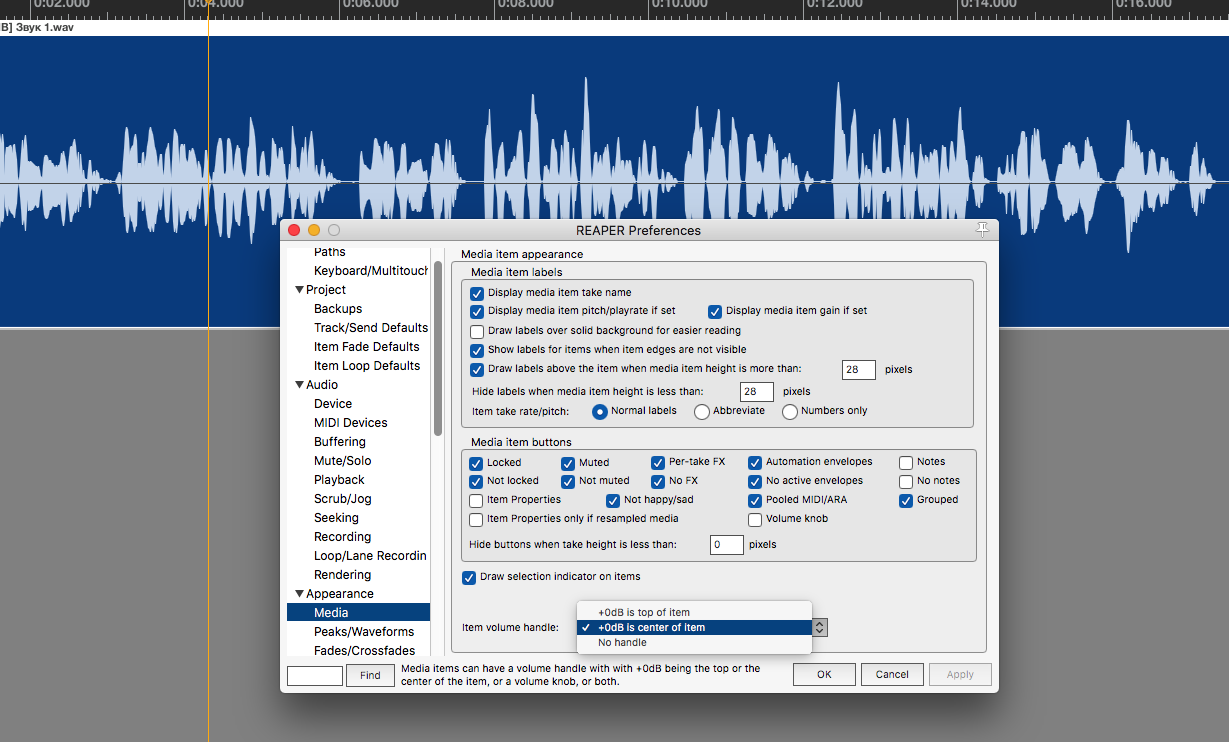This screenshot has width=1229, height=742.
Task: Choose Numbers only rate/pitch option
Action: 790,411
